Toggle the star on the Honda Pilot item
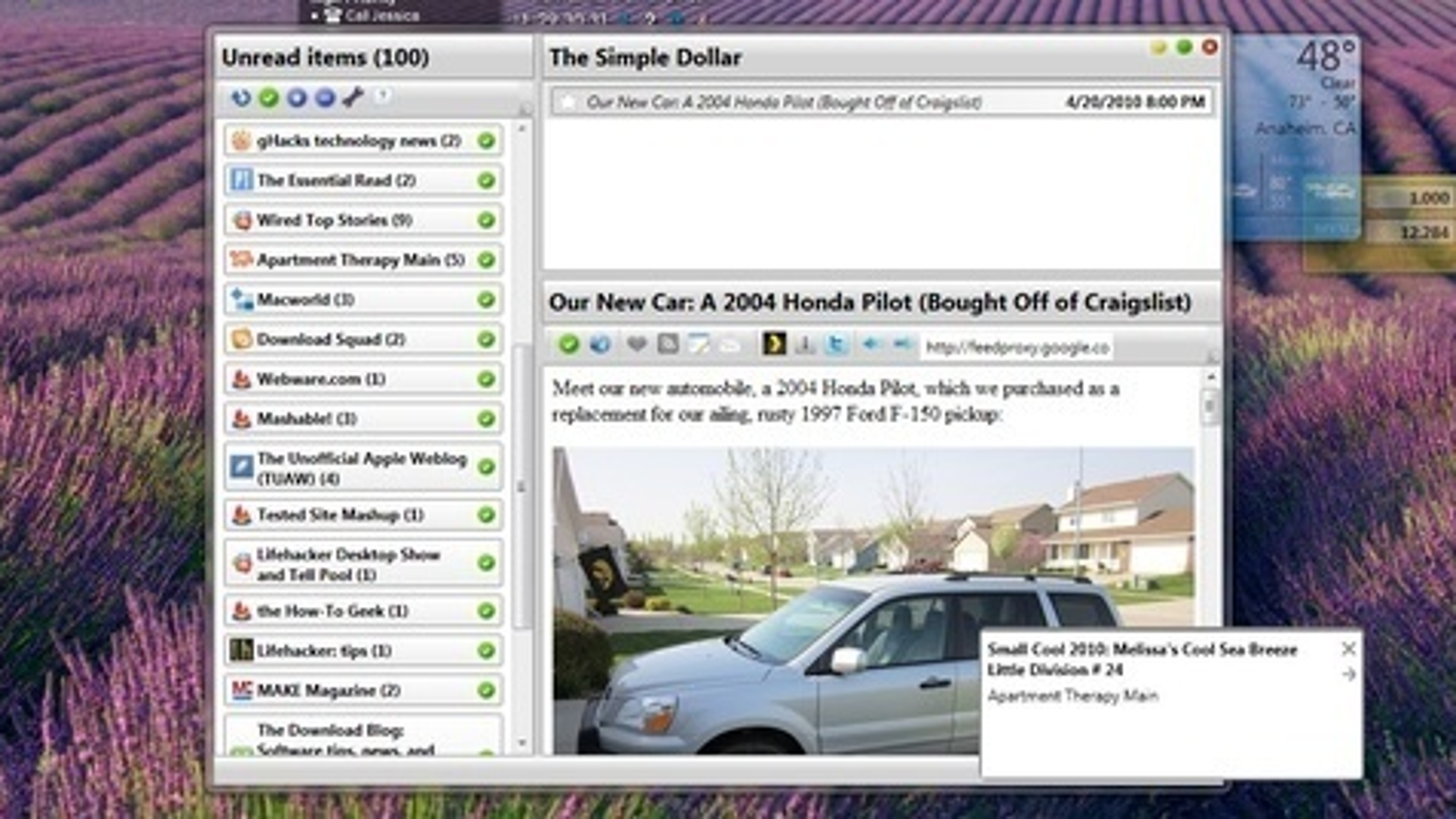Screen dimensions: 1456x819 pyautogui.click(x=568, y=102)
